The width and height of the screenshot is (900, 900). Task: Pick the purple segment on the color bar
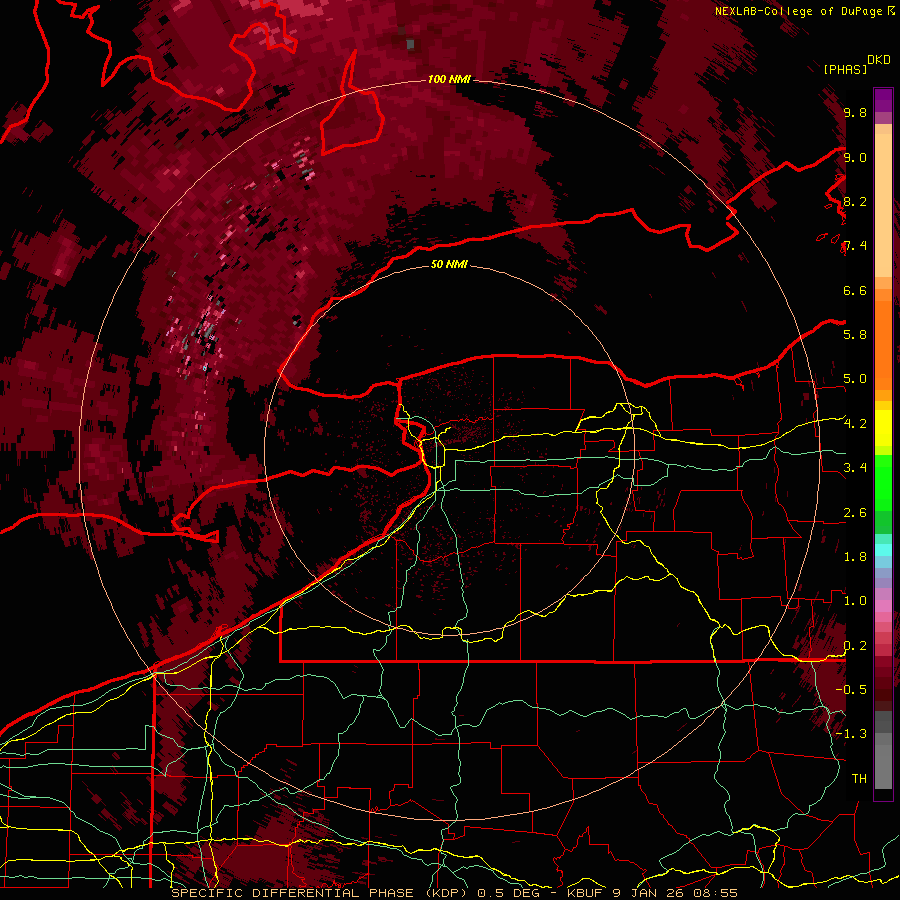(883, 100)
